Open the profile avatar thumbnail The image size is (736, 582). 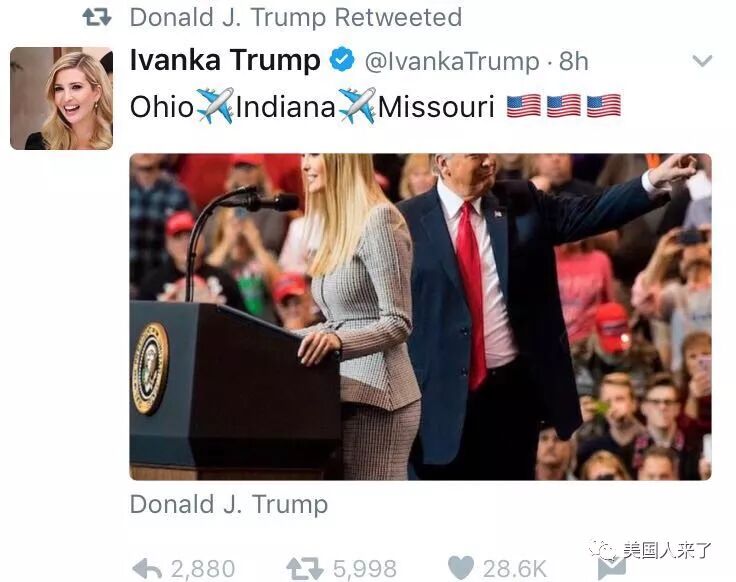click(61, 99)
